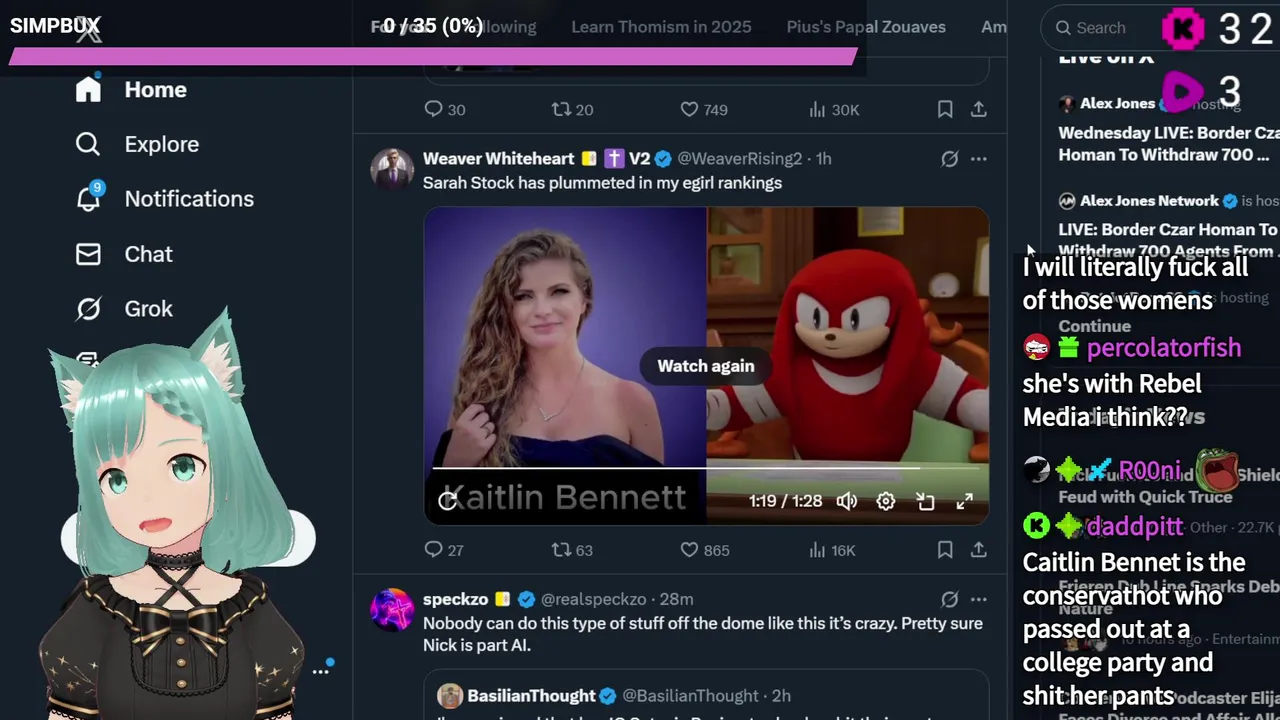The width and height of the screenshot is (1280, 720).
Task: Open video settings with the gear icon
Action: pos(886,501)
